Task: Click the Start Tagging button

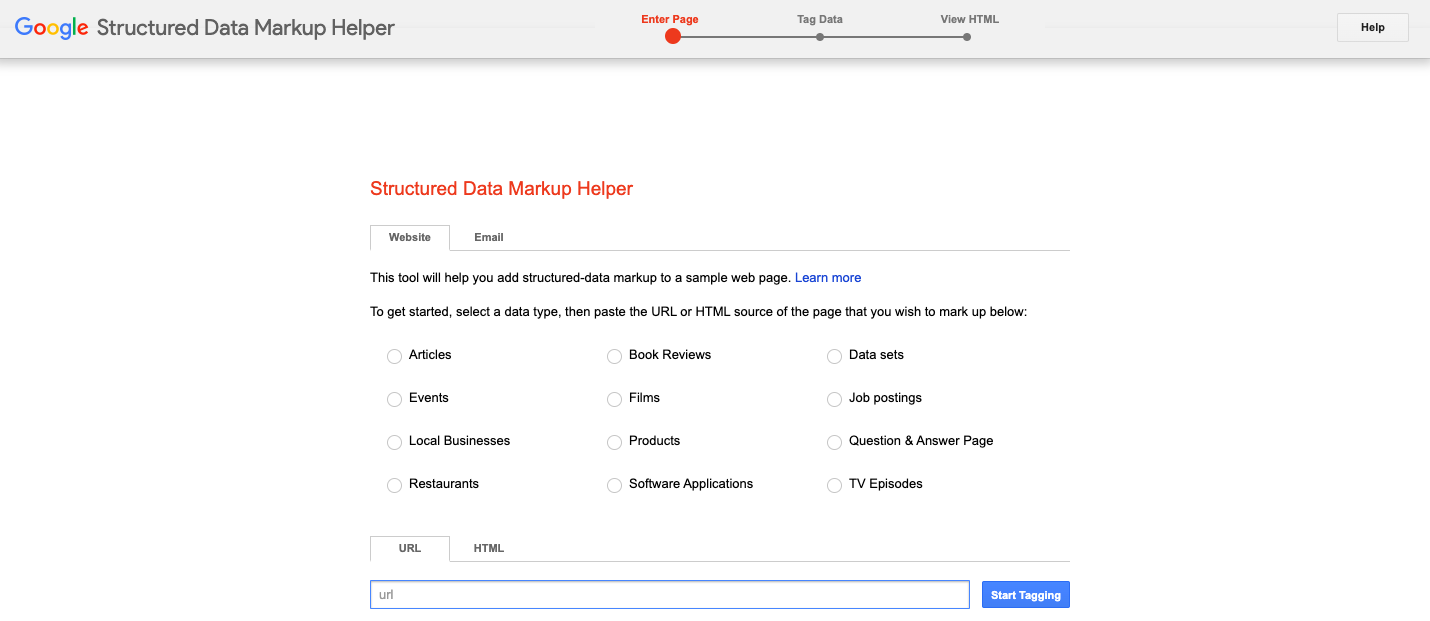Action: 1026,595
